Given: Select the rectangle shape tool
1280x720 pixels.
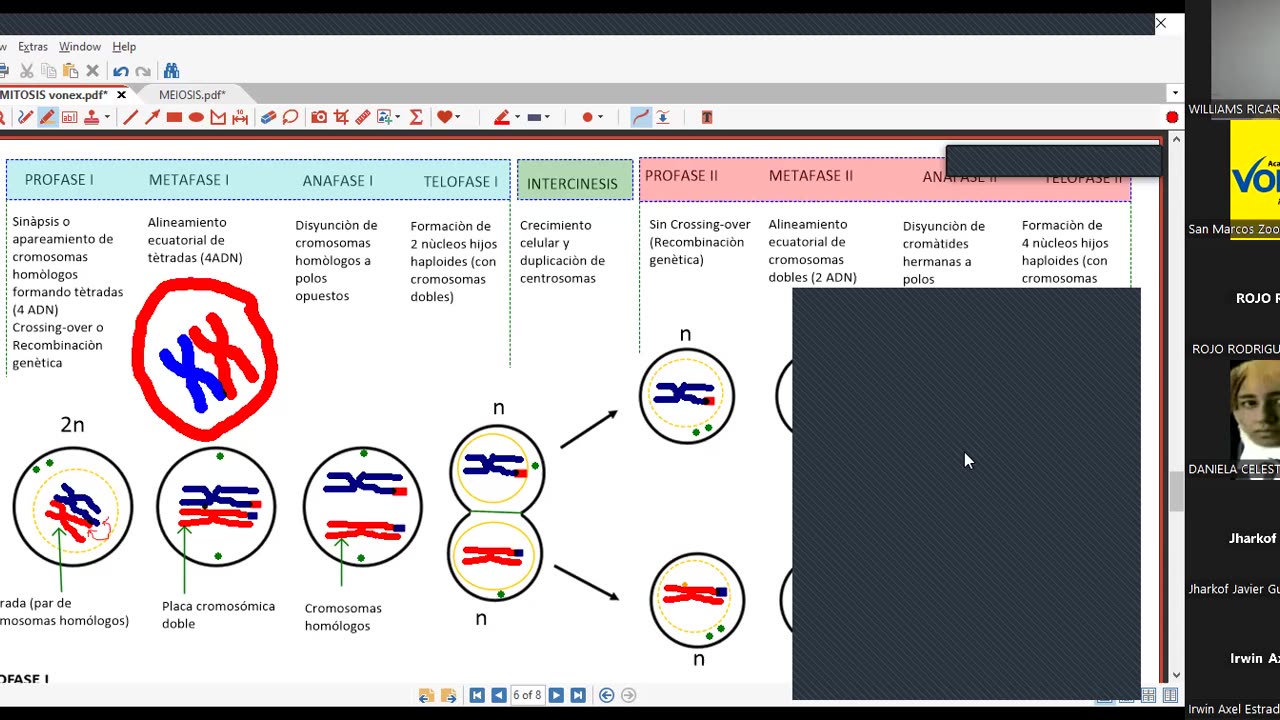Looking at the screenshot, I should click(x=174, y=117).
